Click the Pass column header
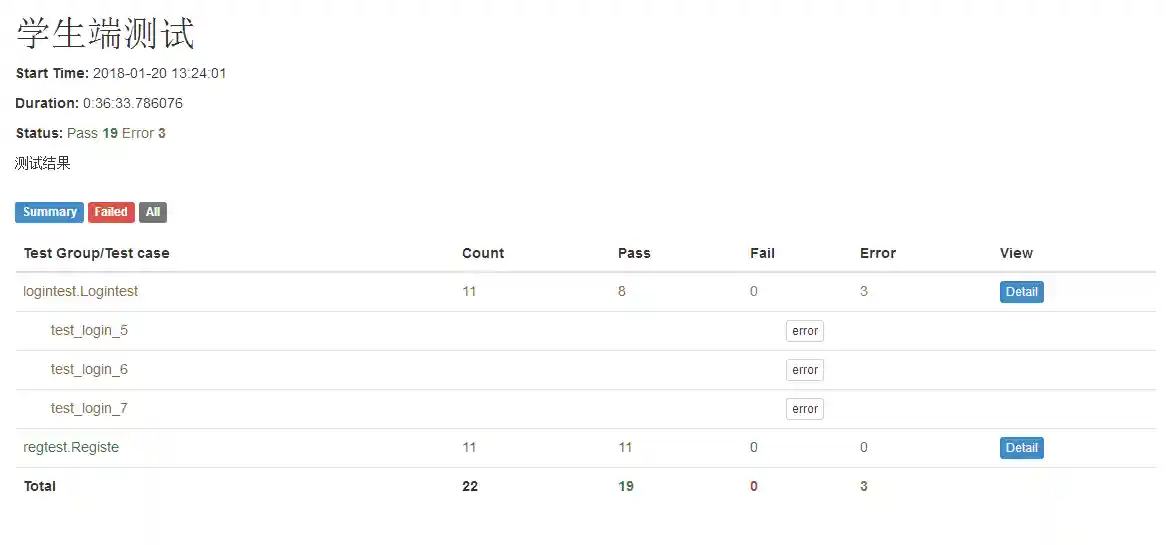1175x545 pixels. (634, 254)
